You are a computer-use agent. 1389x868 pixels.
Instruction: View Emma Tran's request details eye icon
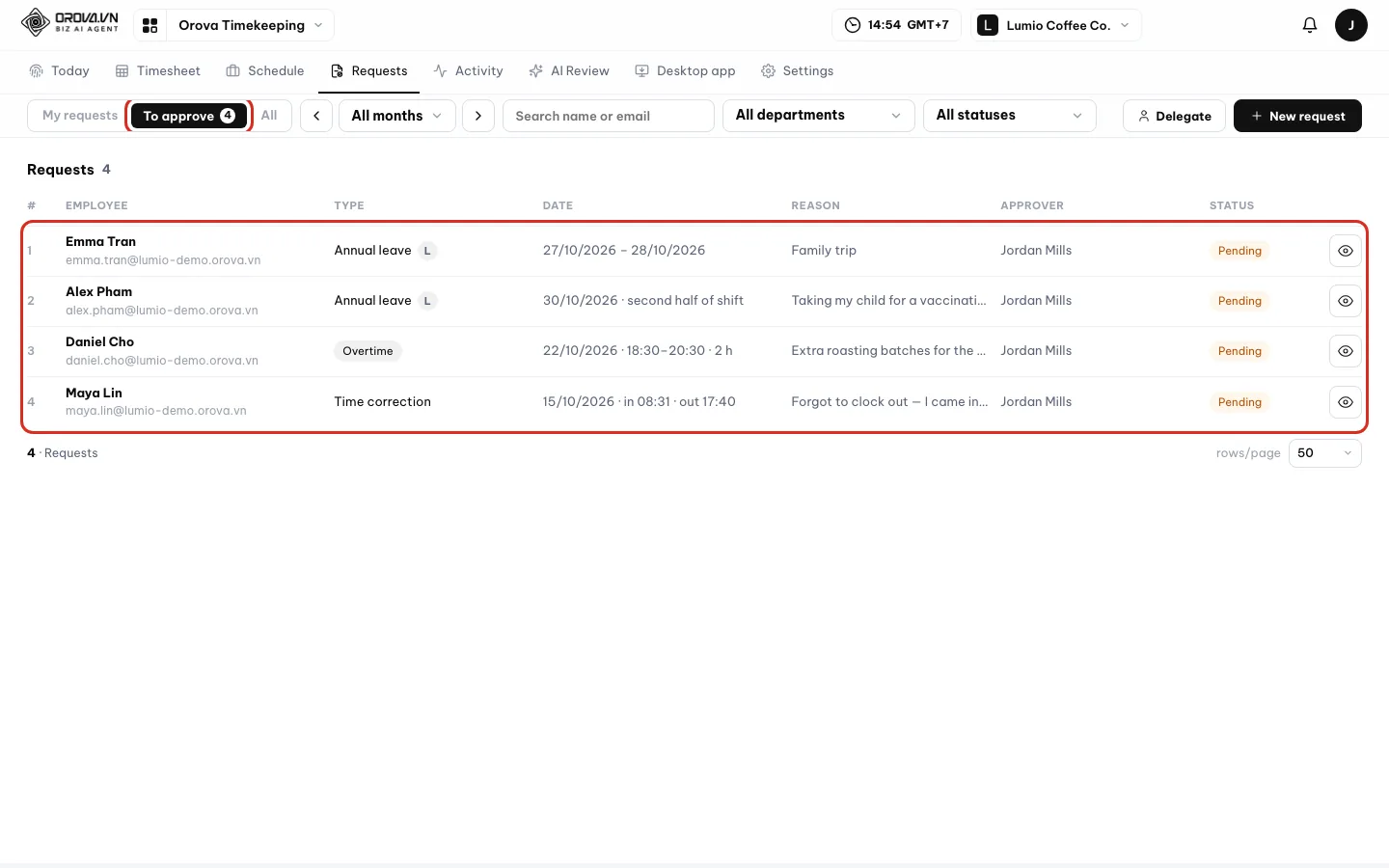click(x=1345, y=251)
